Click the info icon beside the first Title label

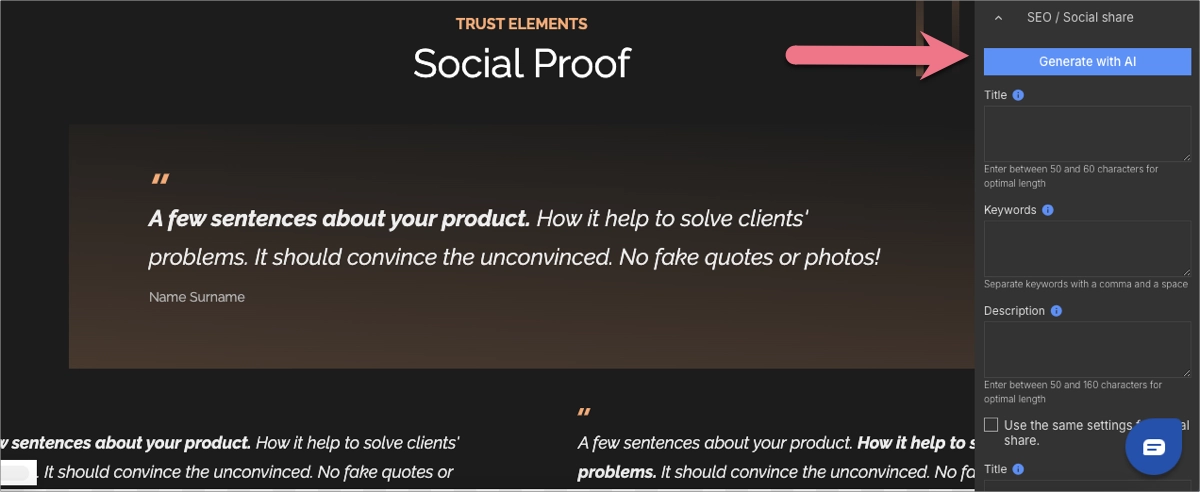pos(1018,95)
